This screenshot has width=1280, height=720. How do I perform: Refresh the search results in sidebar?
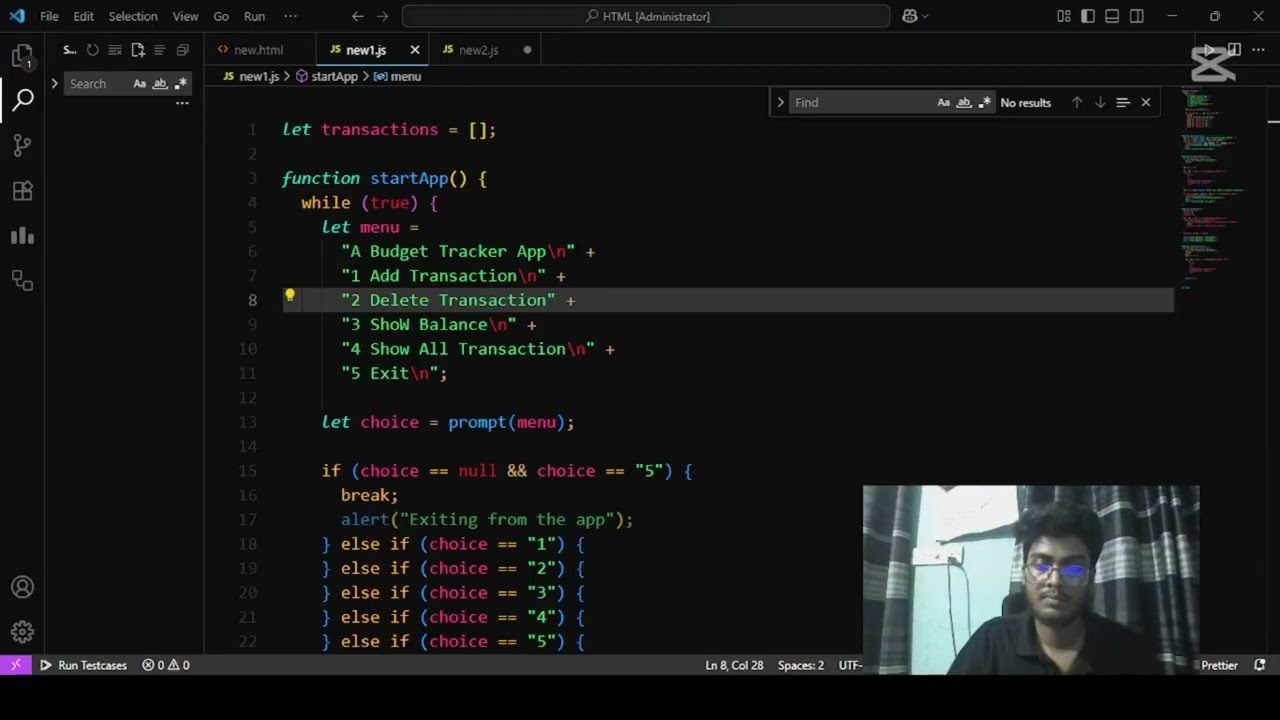[92, 50]
